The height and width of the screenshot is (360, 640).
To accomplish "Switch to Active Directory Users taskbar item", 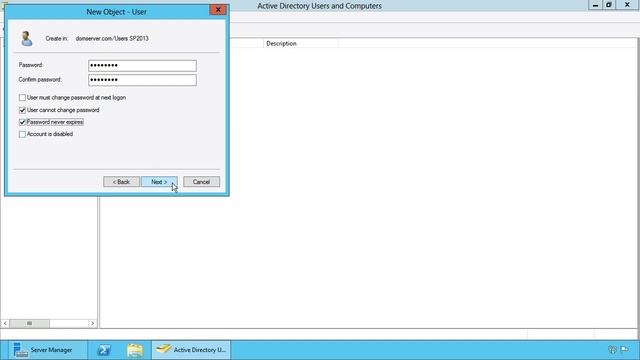I will pos(191,350).
